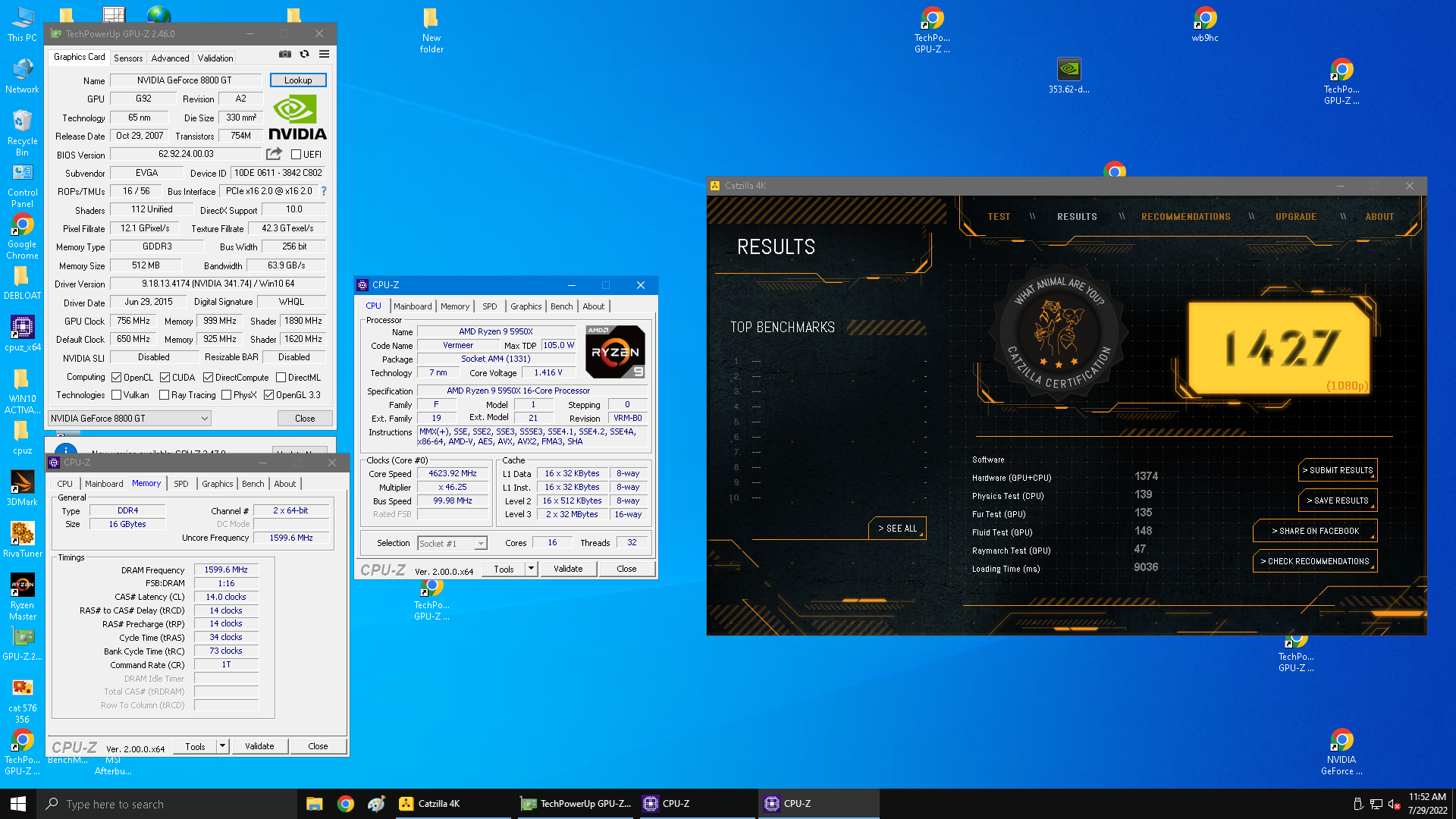This screenshot has height=819, width=1456.
Task: Open Google Chrome desktop shortcut
Action: [22, 237]
